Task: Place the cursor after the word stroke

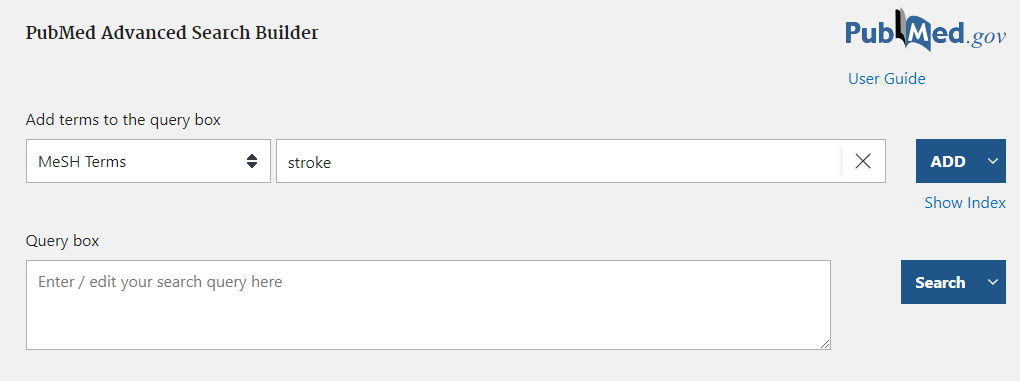Action: 332,163
